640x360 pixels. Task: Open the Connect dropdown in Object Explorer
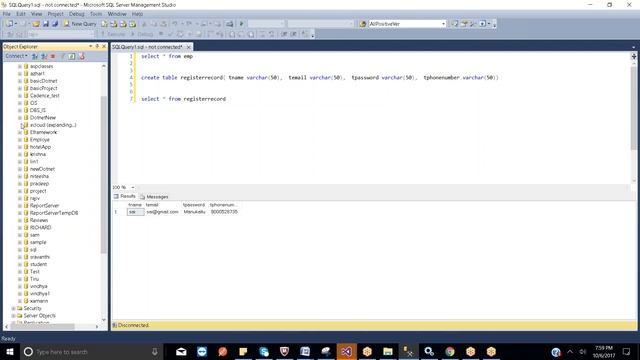tap(16, 56)
